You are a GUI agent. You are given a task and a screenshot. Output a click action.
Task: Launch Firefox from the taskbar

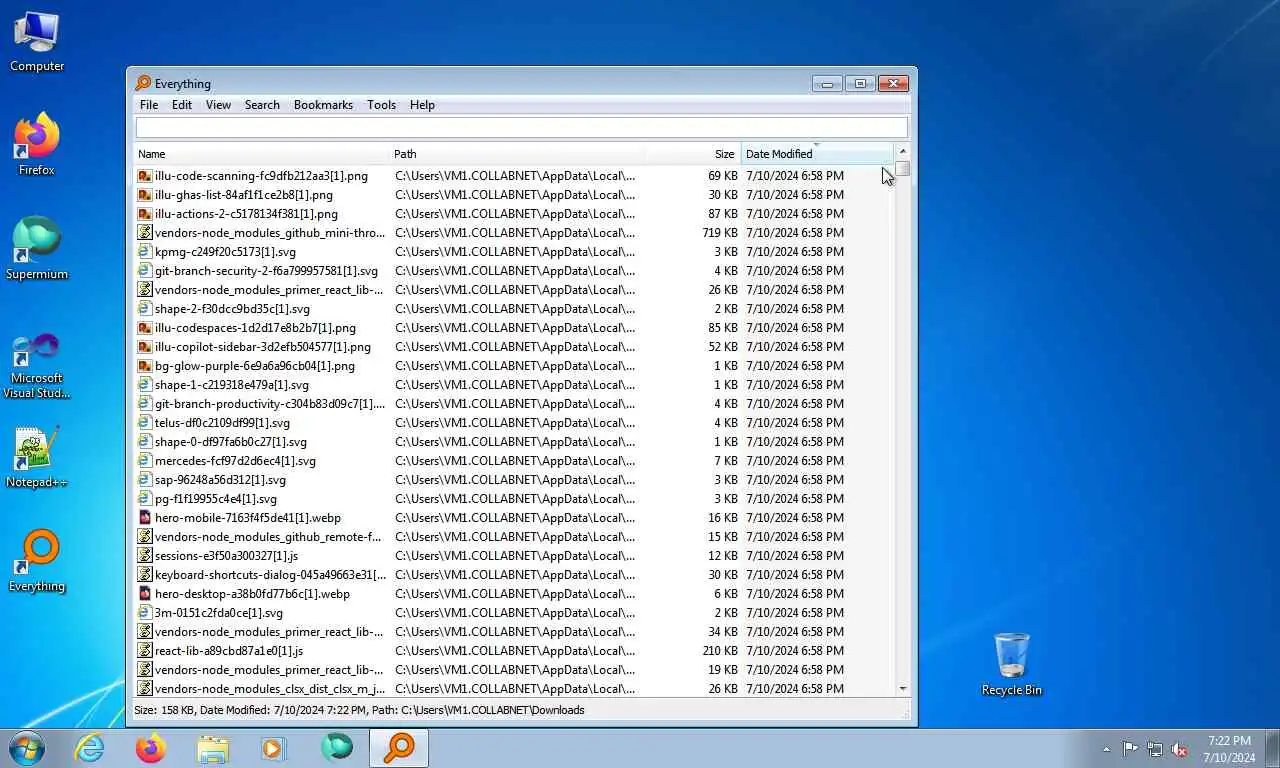pos(151,748)
